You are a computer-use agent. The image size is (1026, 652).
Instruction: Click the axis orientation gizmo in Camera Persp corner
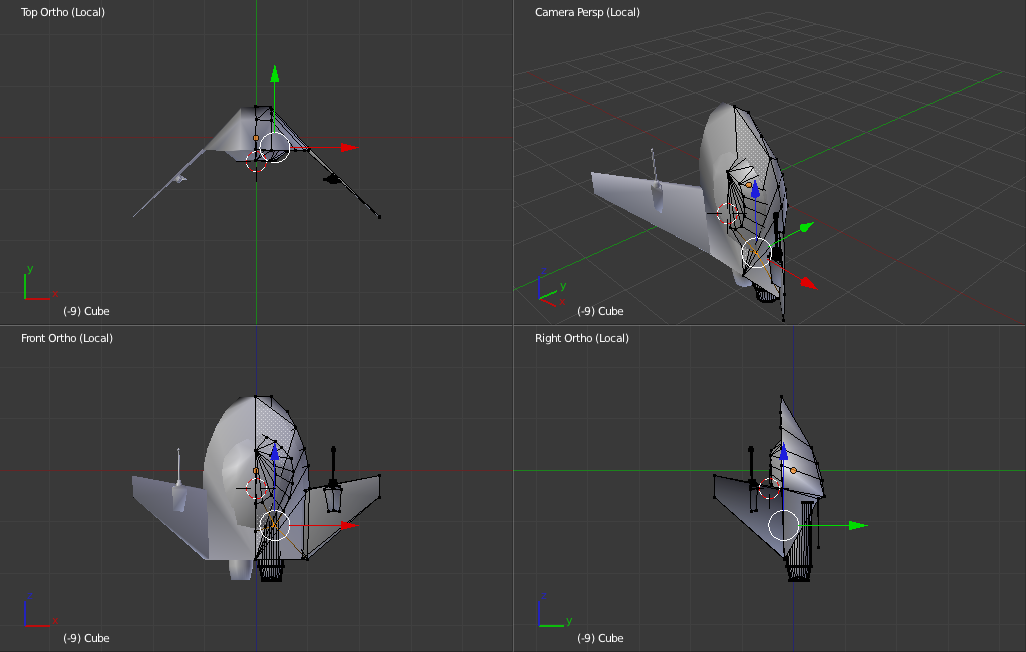pos(548,289)
